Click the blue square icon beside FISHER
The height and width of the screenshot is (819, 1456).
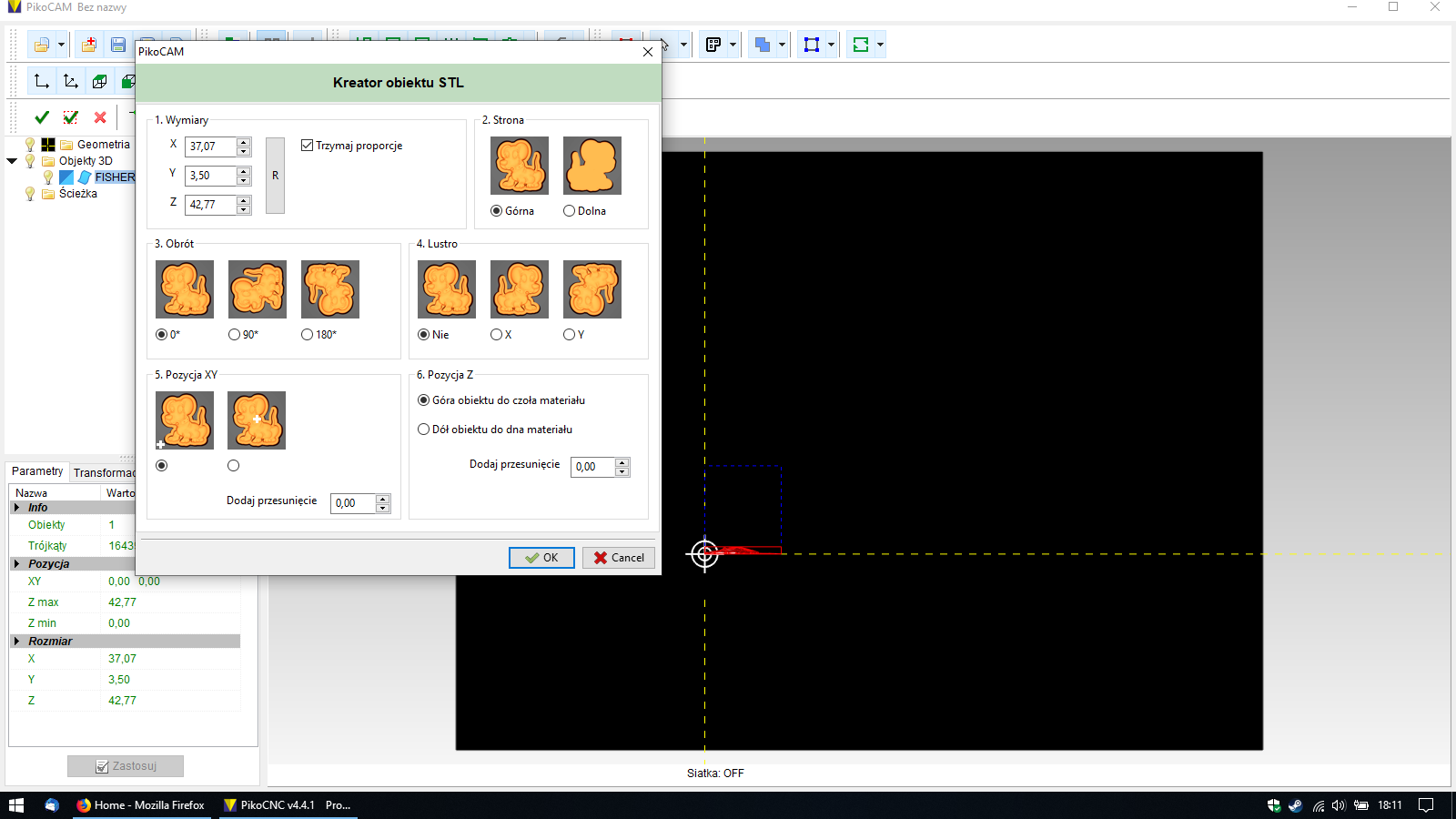point(66,177)
